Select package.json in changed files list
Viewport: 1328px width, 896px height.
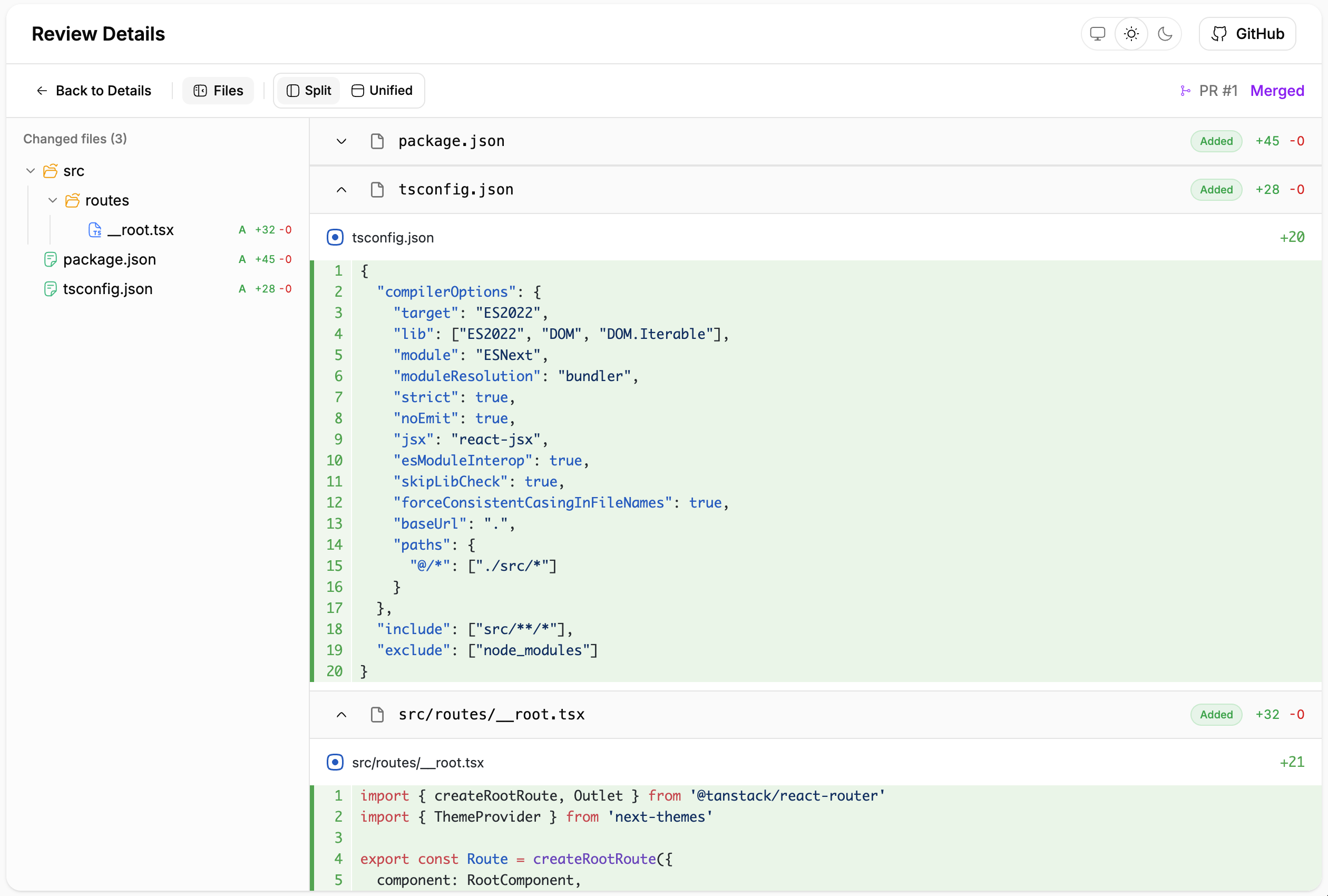(109, 259)
